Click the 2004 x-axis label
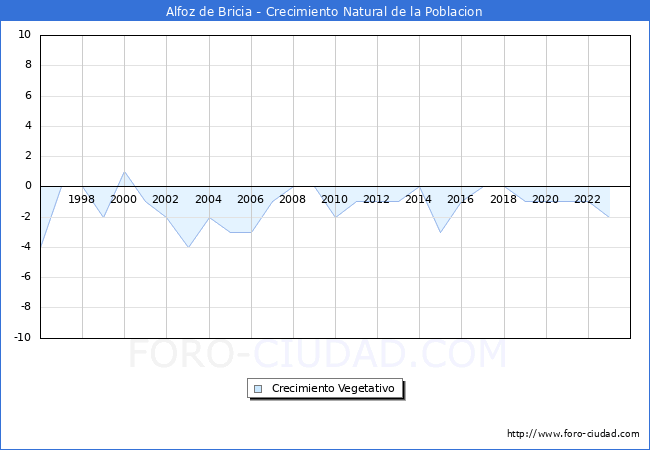The image size is (650, 450). click(x=209, y=199)
